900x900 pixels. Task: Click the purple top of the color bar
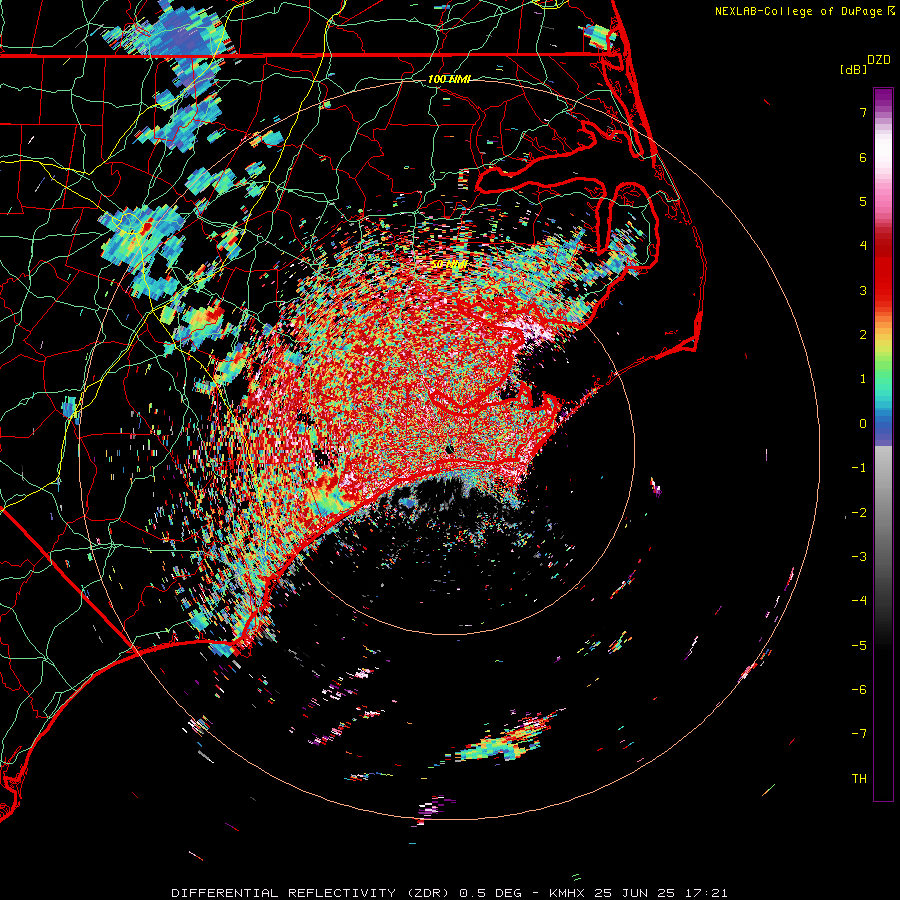[x=883, y=96]
